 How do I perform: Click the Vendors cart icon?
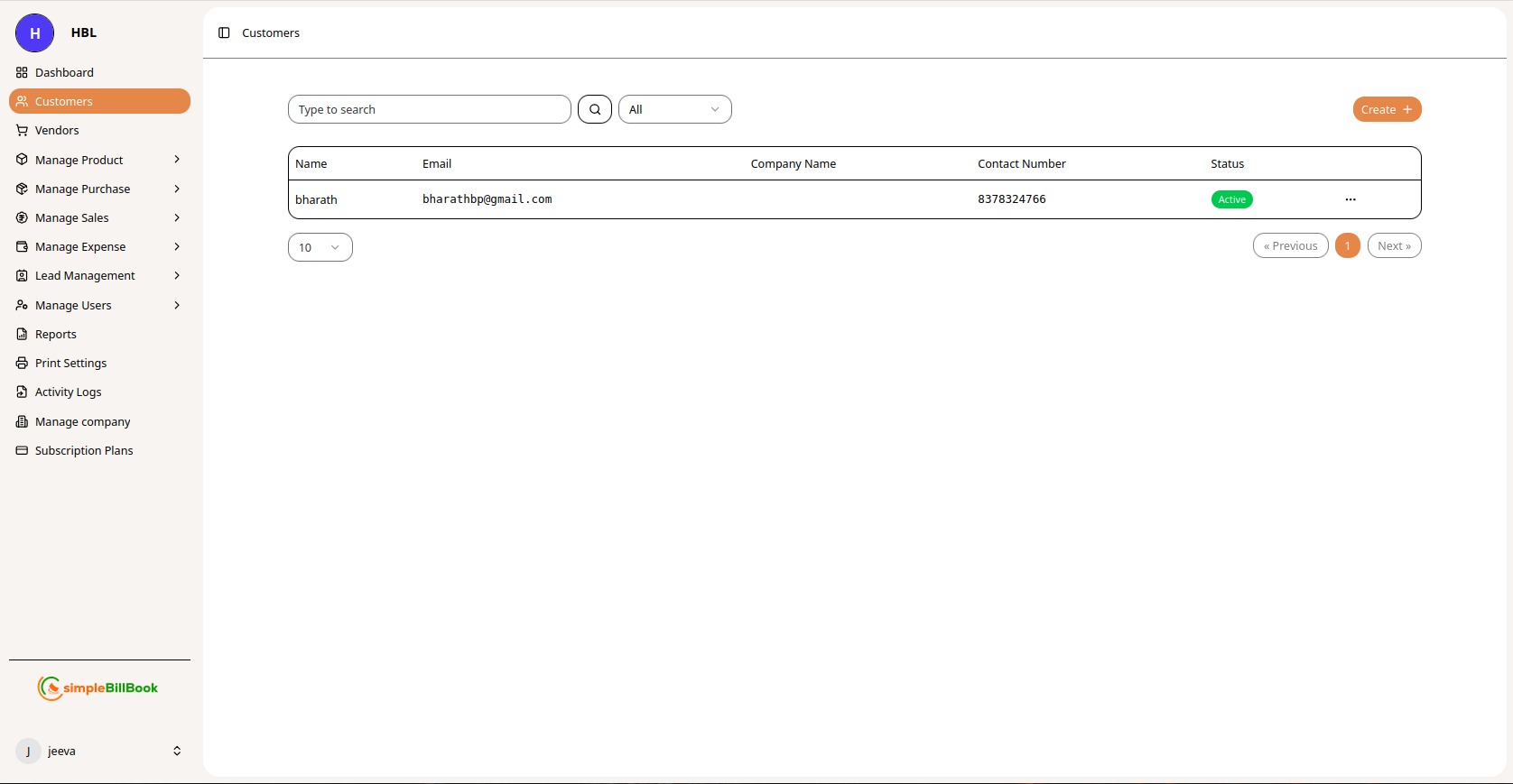[22, 130]
